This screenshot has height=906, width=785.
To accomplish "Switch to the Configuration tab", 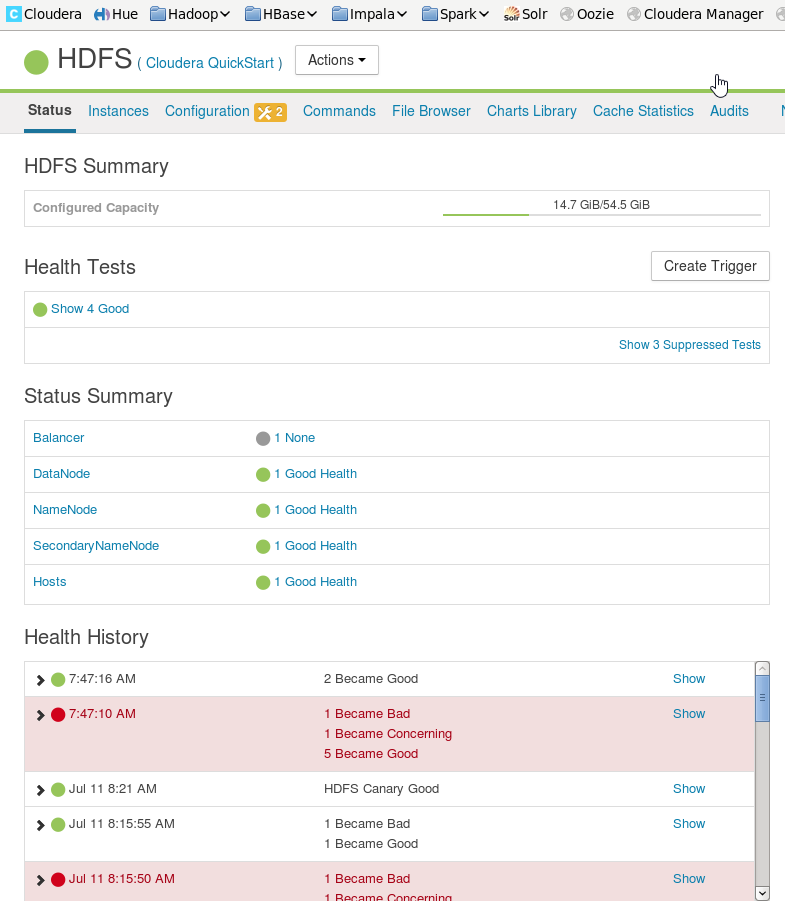I will (207, 111).
